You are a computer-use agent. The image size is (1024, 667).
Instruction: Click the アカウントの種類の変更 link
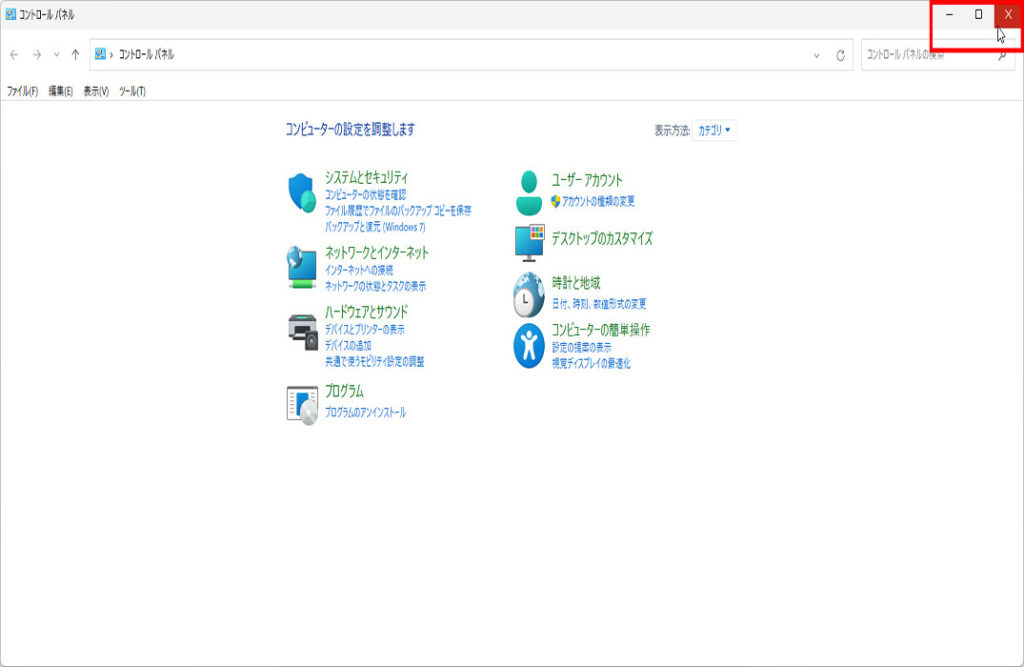pyautogui.click(x=598, y=201)
